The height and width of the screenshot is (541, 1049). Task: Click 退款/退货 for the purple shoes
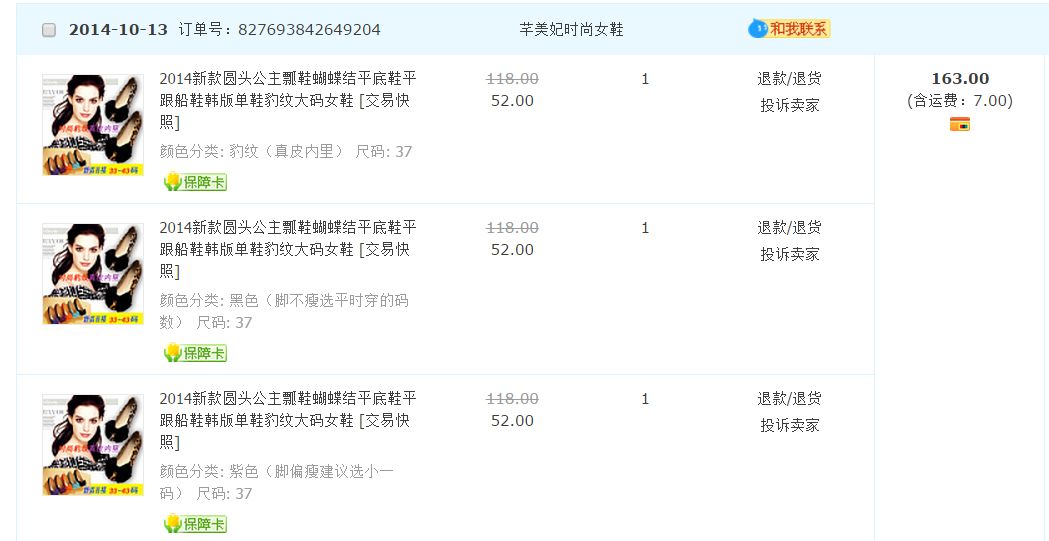(x=789, y=399)
